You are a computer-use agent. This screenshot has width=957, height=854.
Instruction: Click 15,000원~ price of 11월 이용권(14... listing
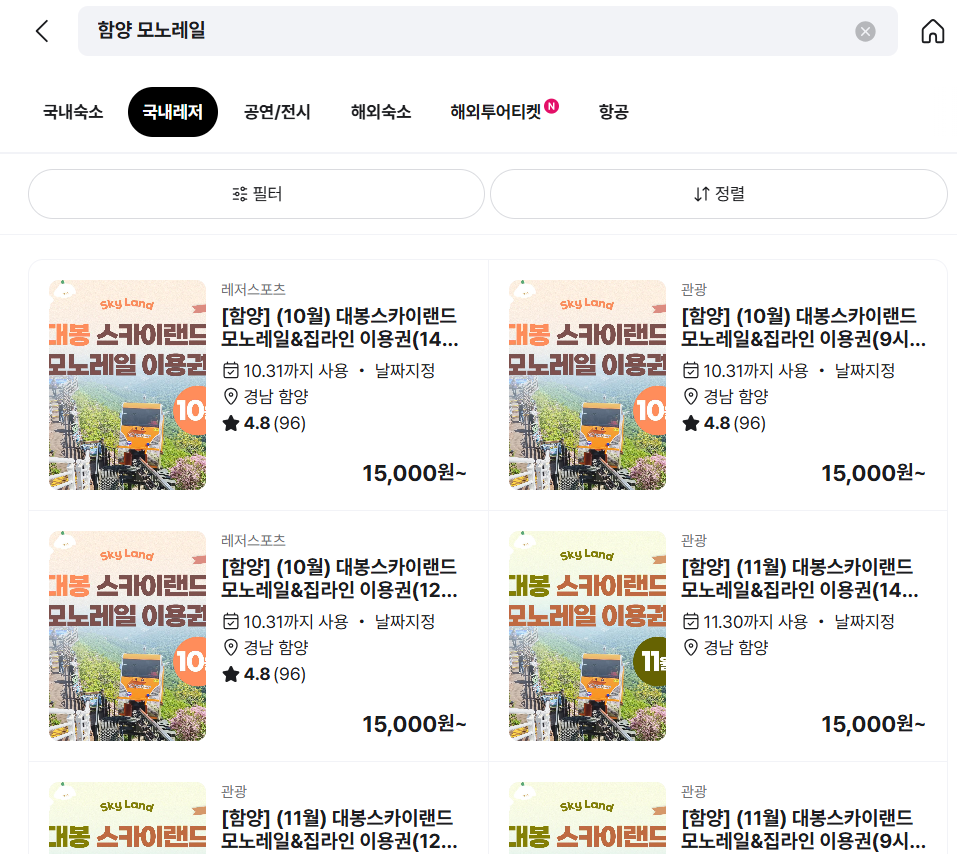tap(873, 724)
